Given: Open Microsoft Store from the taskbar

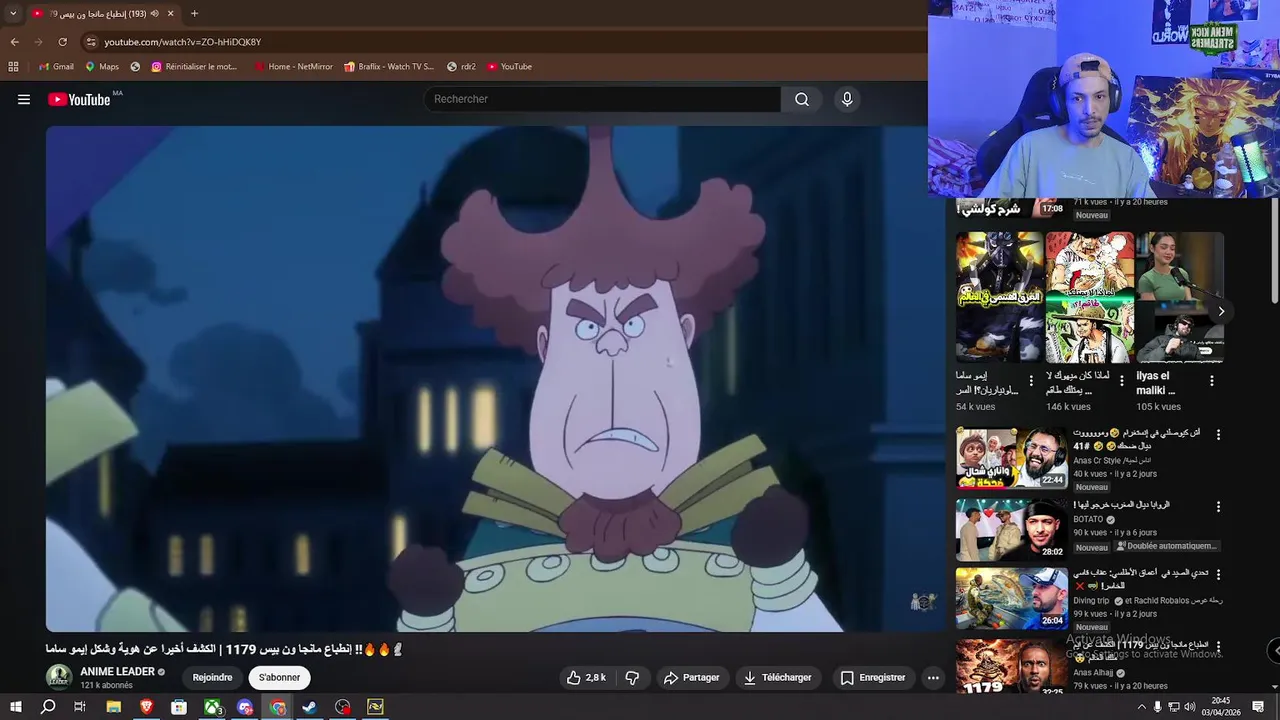Looking at the screenshot, I should [x=179, y=707].
